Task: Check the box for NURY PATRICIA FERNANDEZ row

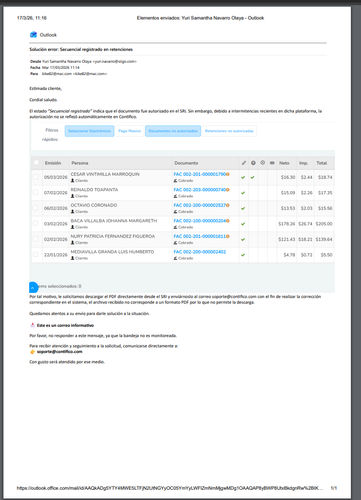Action: 35,239
